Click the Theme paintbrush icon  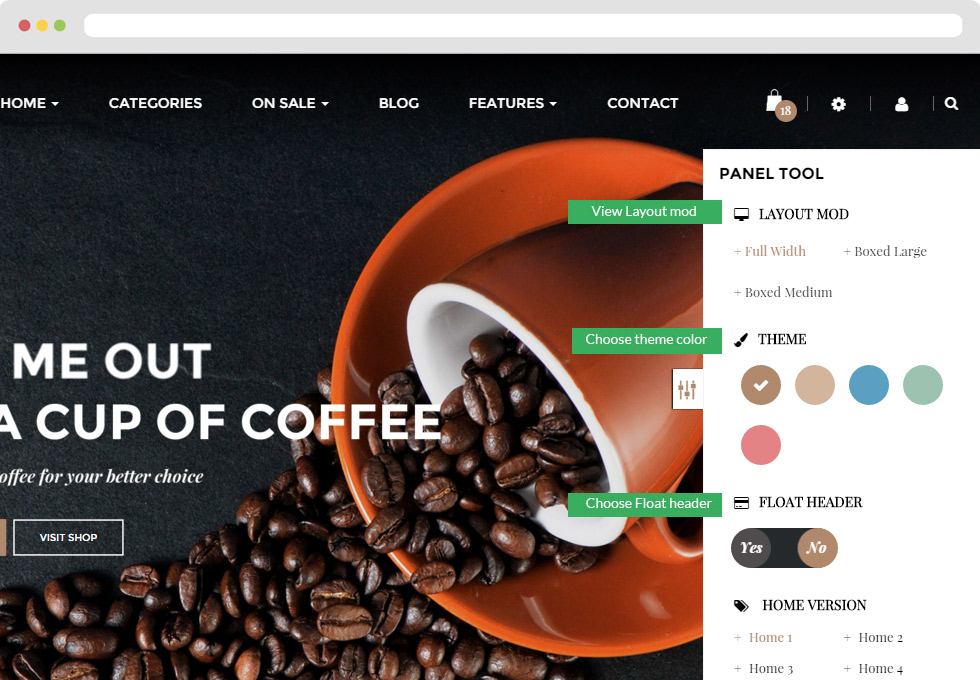pos(741,340)
